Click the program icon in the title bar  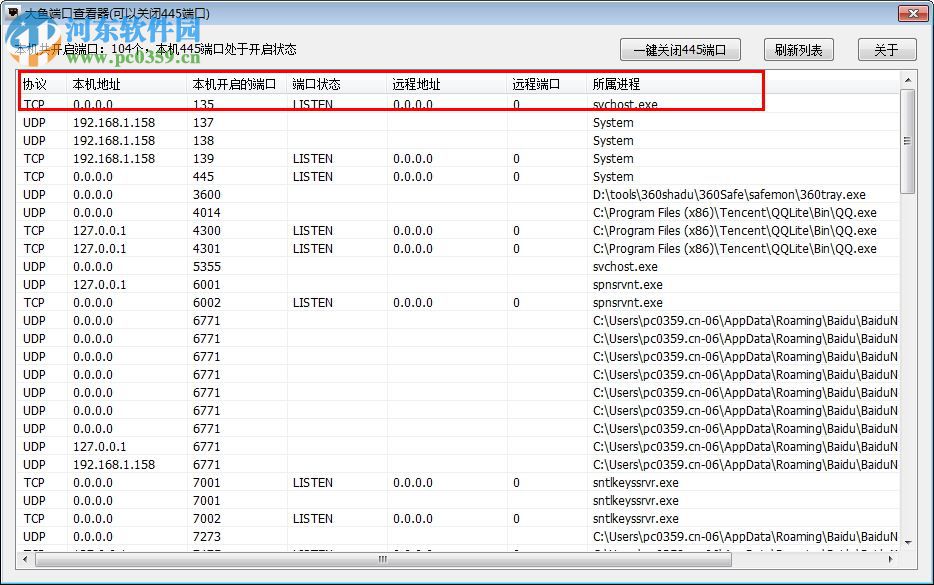point(14,13)
